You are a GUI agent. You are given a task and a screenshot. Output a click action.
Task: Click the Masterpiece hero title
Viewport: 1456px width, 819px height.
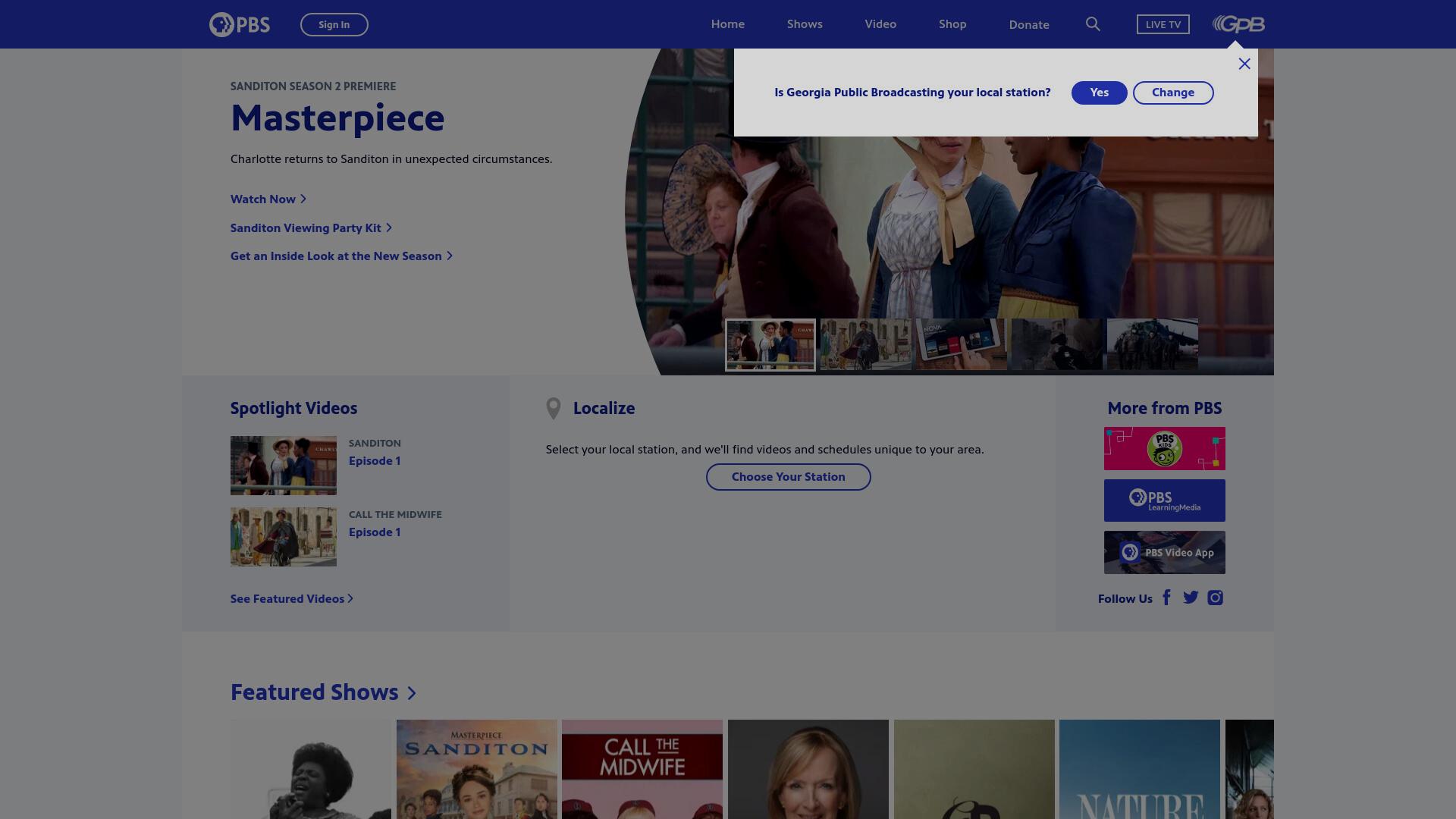coord(337,118)
